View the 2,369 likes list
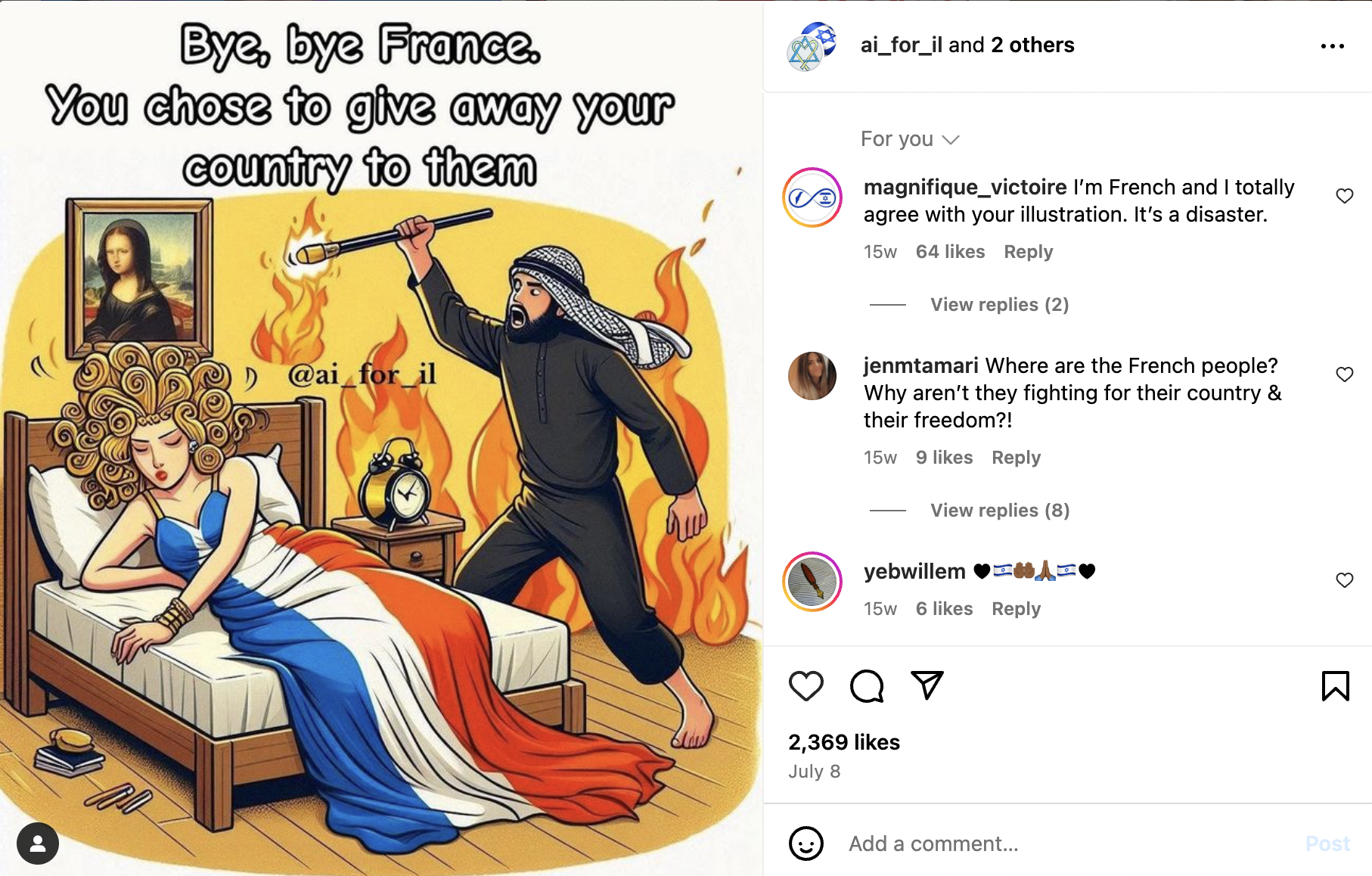Viewport: 1372px width, 876px height. point(844,742)
